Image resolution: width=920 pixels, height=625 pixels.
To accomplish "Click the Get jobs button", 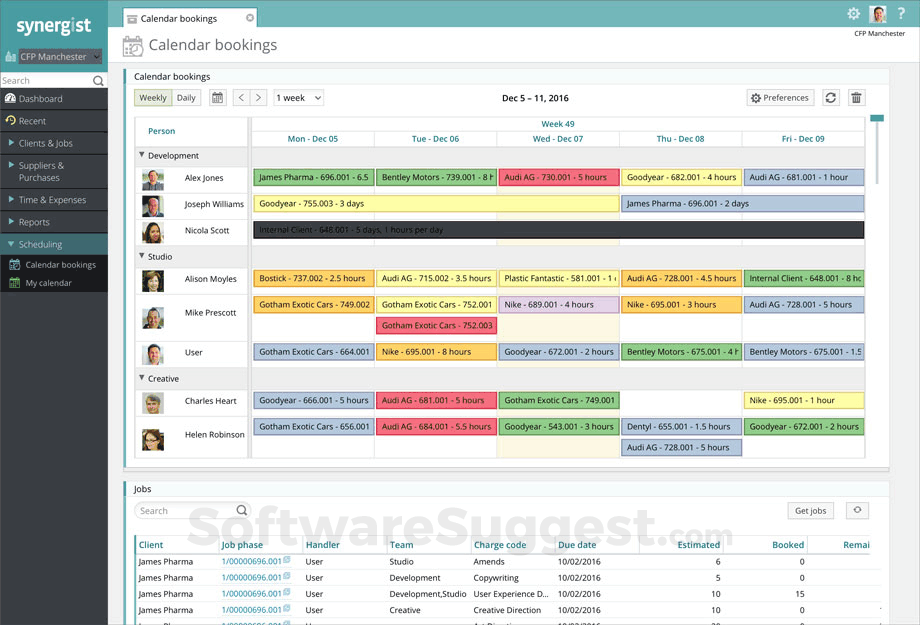I will [x=810, y=510].
